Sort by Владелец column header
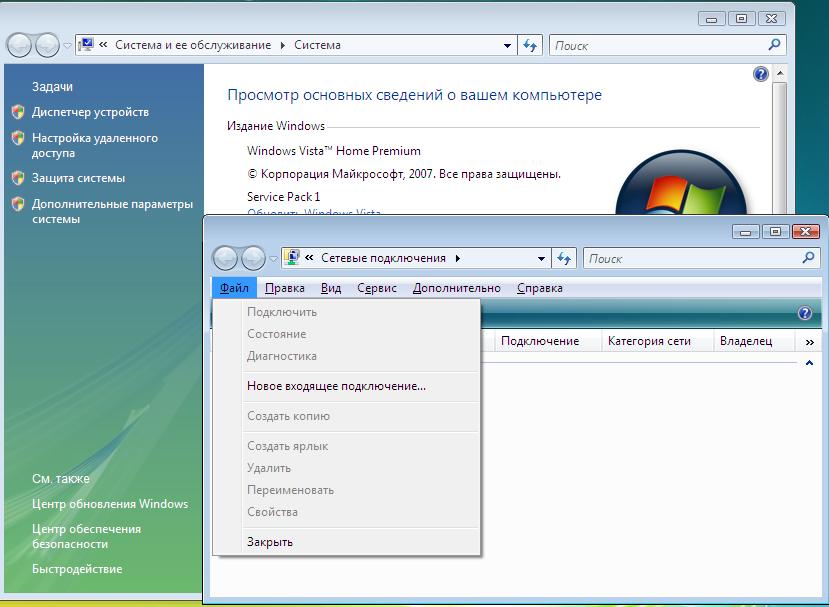The image size is (829, 607). [x=754, y=342]
